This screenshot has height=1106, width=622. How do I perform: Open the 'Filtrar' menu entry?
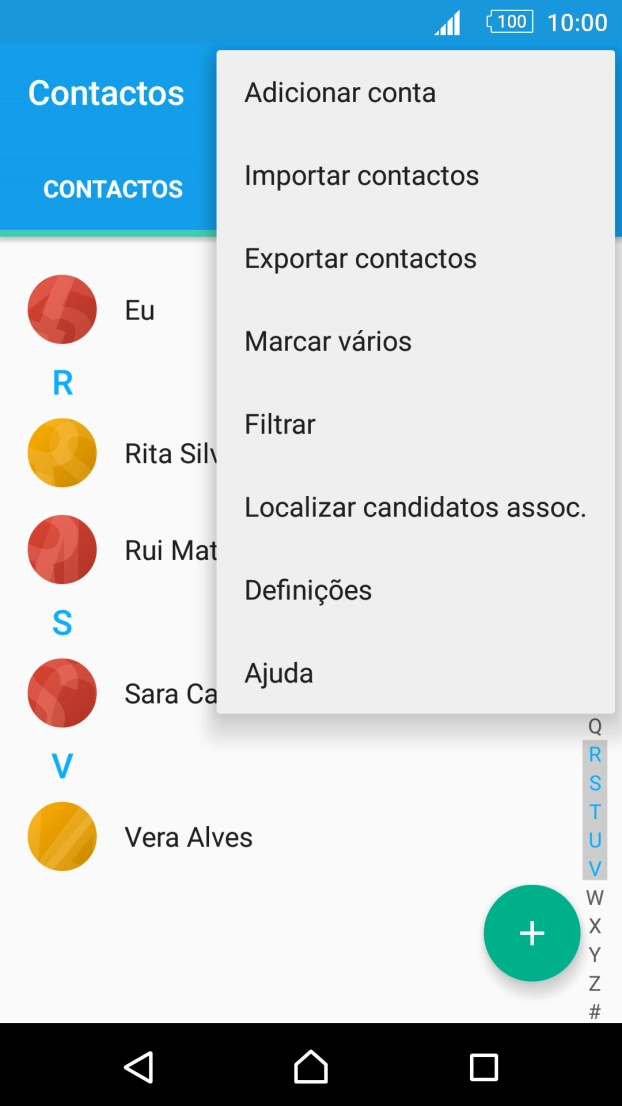[x=279, y=424]
